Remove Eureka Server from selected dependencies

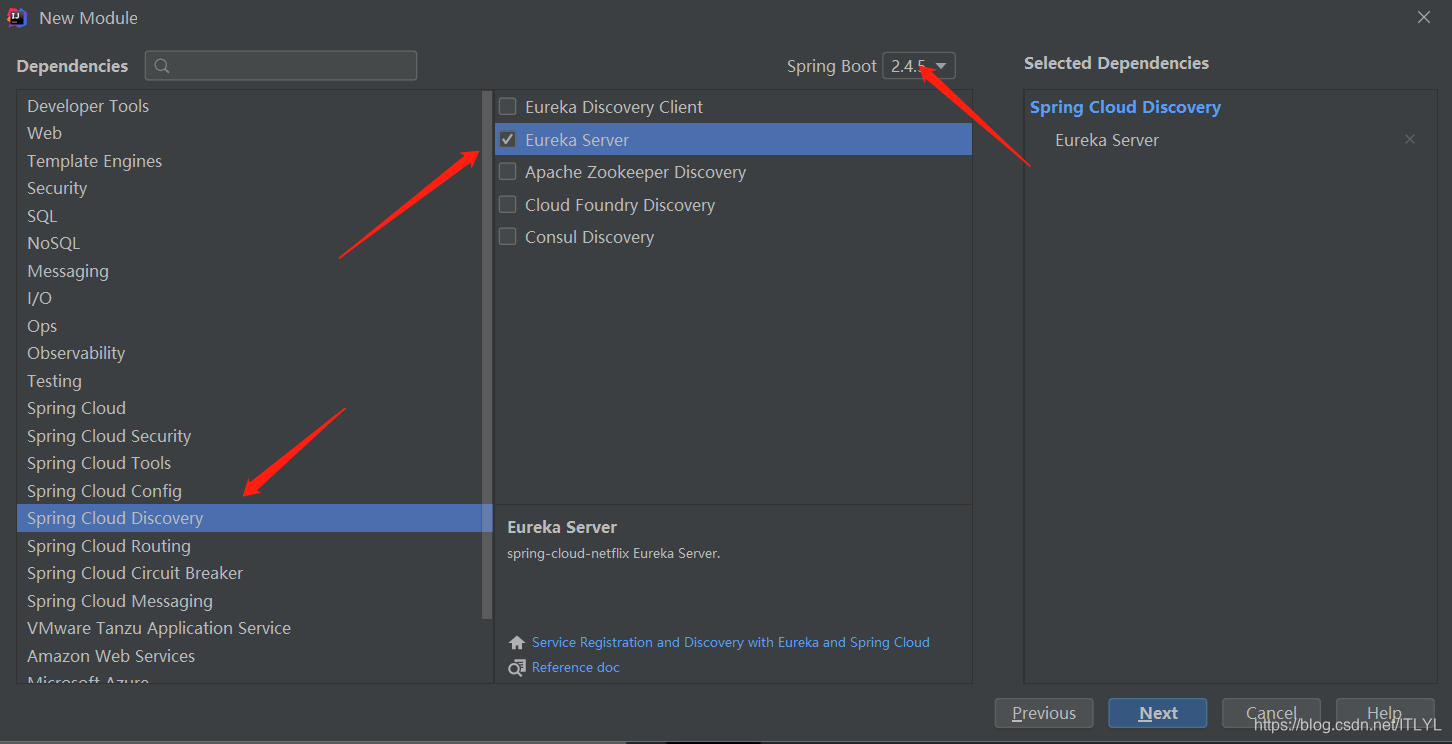pyautogui.click(x=1410, y=139)
